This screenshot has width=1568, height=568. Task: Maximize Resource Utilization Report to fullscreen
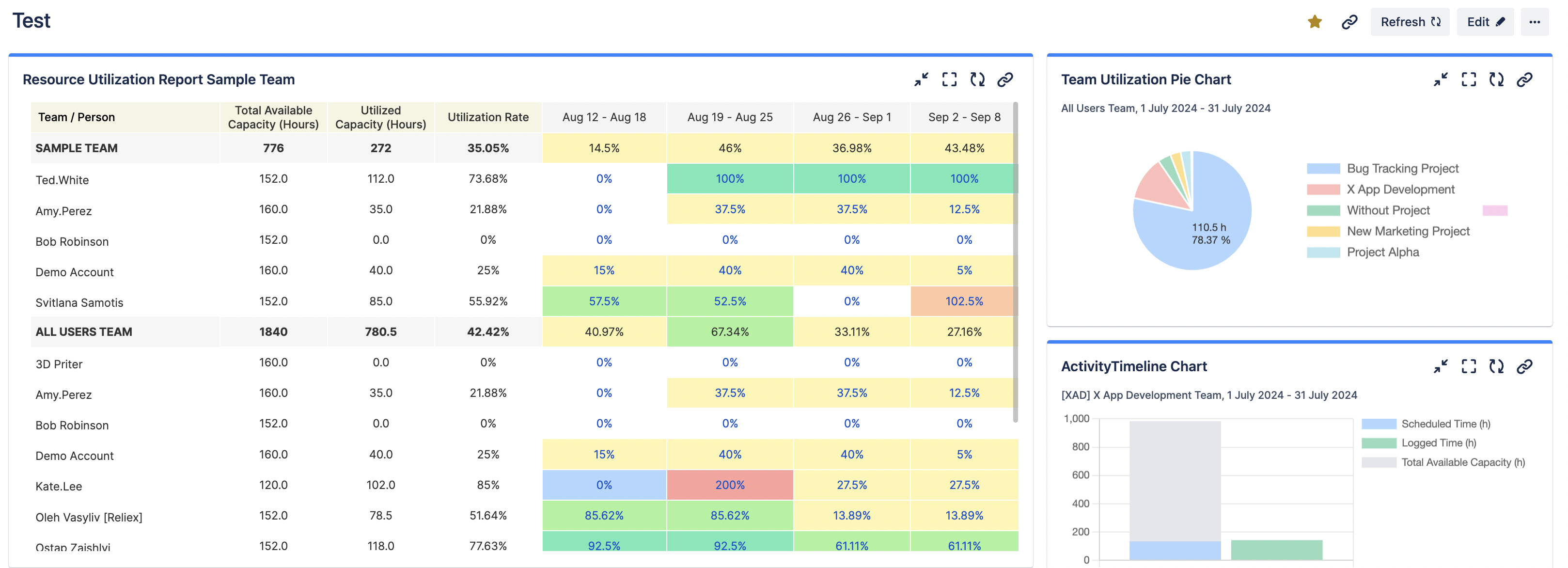(949, 79)
